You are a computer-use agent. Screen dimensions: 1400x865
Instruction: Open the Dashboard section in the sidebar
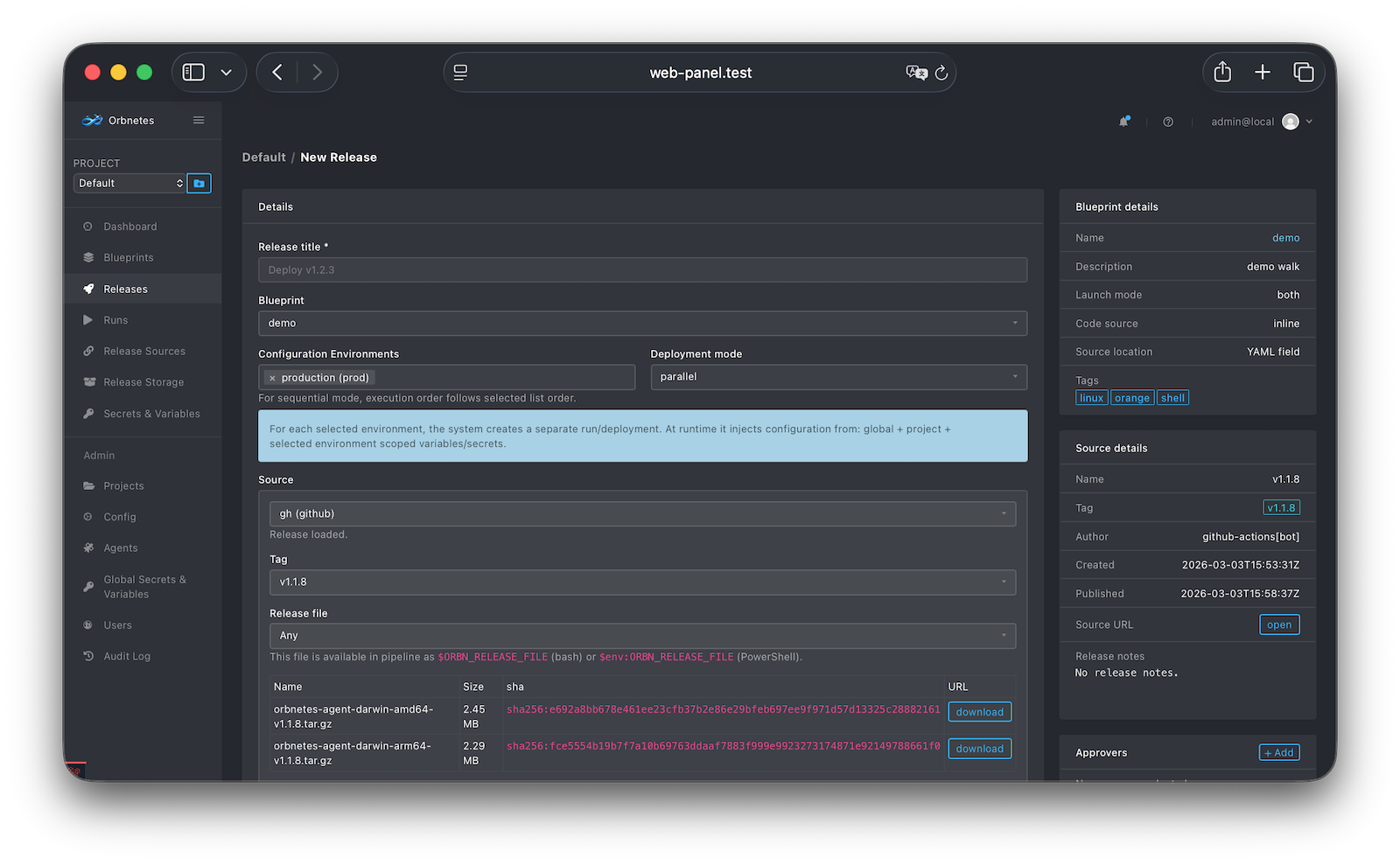(x=129, y=226)
